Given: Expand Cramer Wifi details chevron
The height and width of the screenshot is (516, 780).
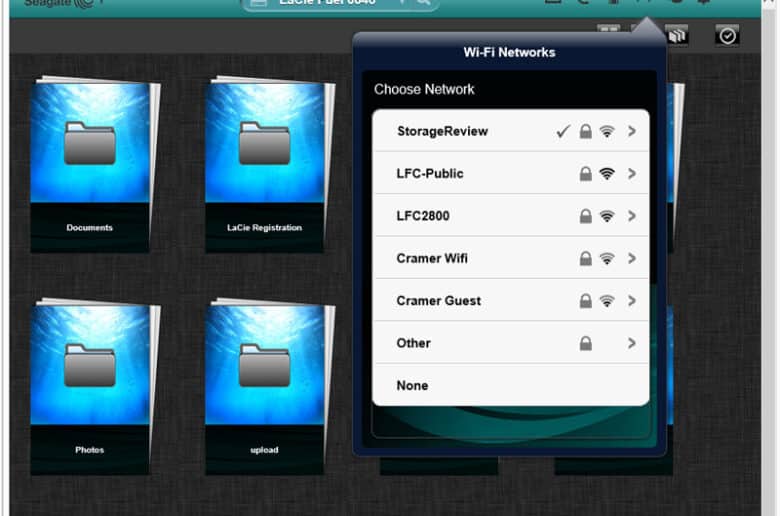Looking at the screenshot, I should (x=632, y=258).
